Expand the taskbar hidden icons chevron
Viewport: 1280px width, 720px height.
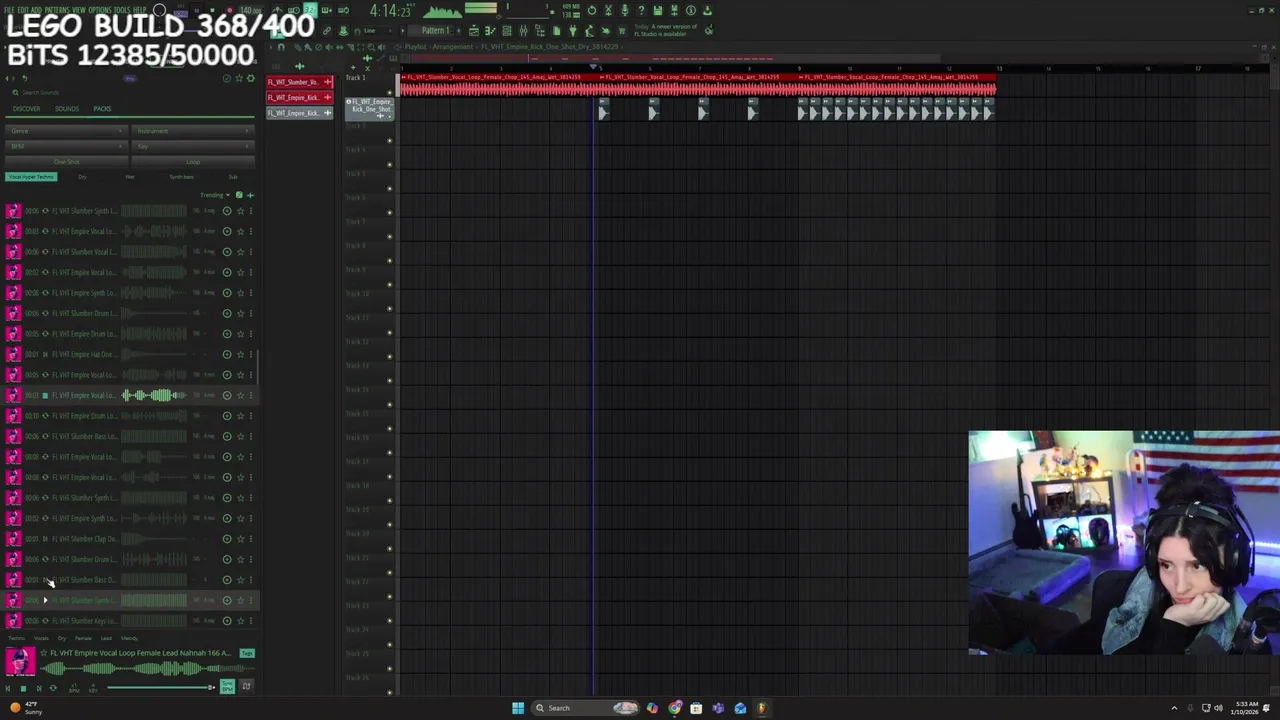[x=1174, y=708]
